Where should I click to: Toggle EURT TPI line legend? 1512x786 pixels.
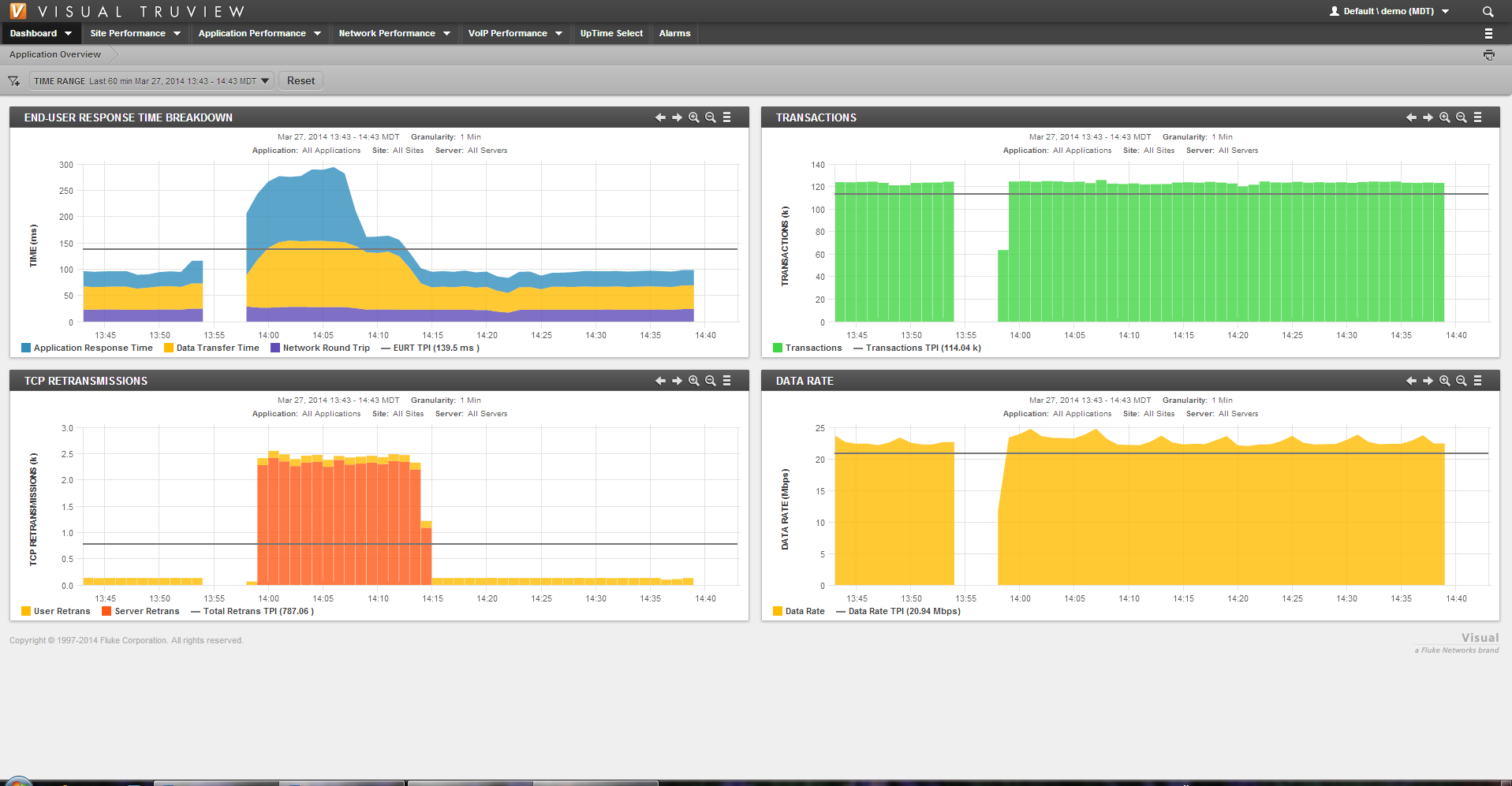pos(430,348)
